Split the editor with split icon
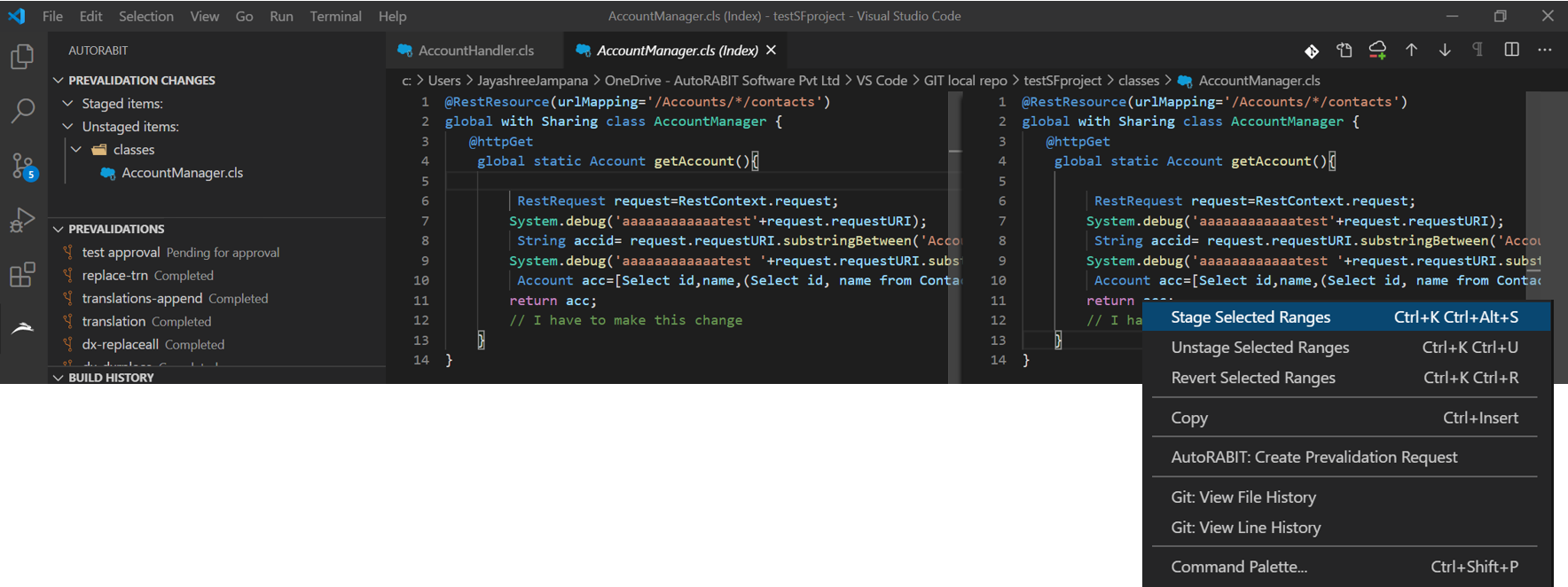The height and width of the screenshot is (587, 1568). pyautogui.click(x=1512, y=50)
